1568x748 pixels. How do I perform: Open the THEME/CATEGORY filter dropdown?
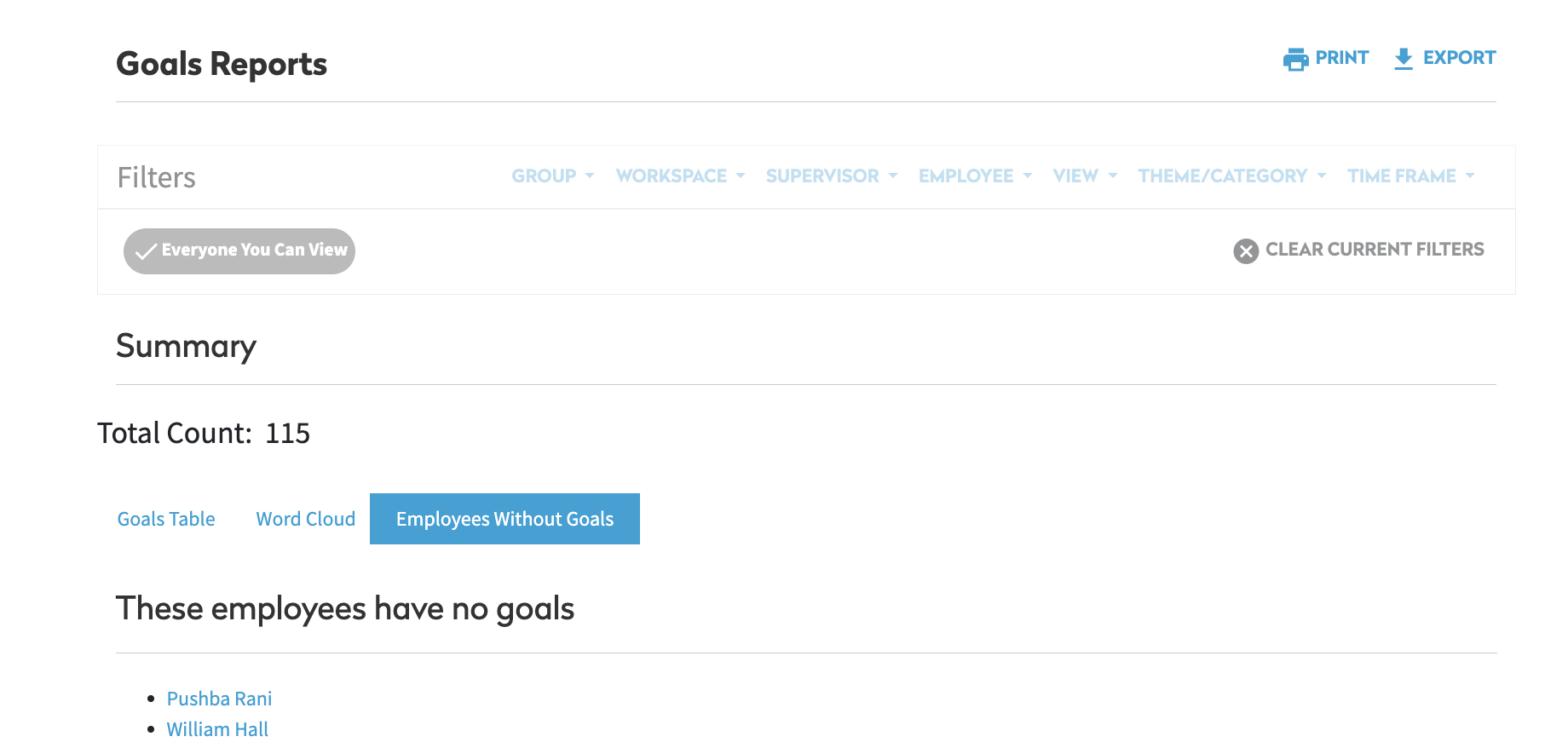(1232, 175)
